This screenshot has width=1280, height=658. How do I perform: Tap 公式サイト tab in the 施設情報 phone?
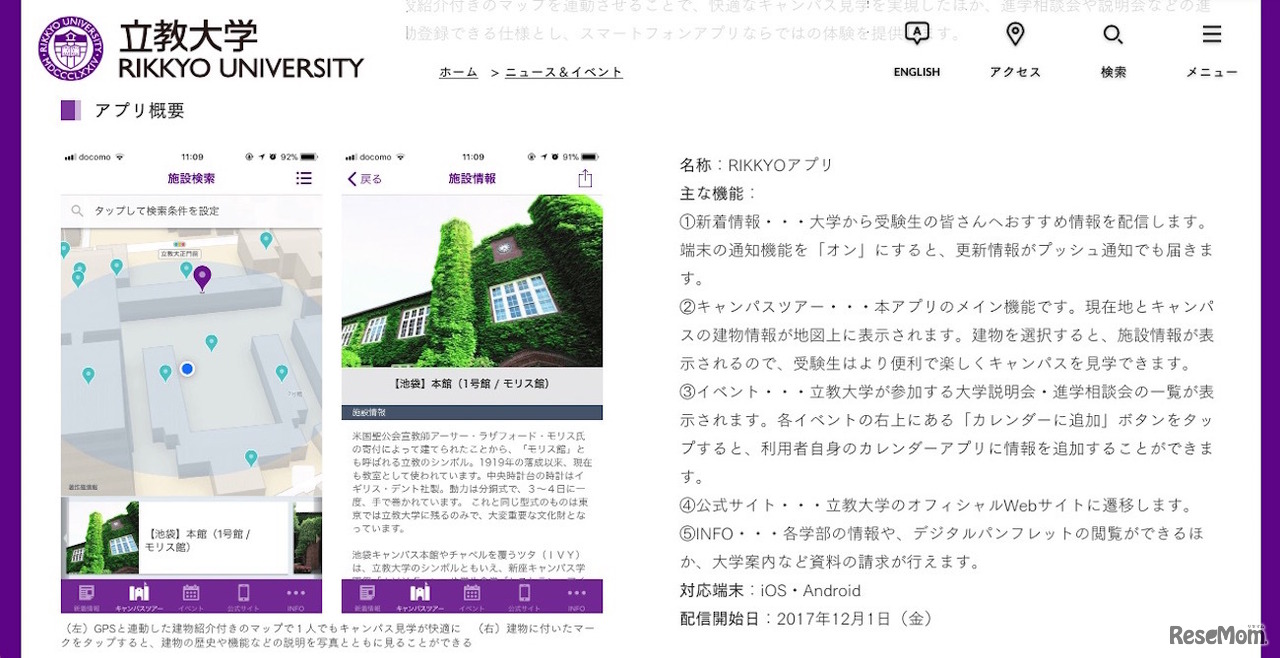[x=524, y=597]
